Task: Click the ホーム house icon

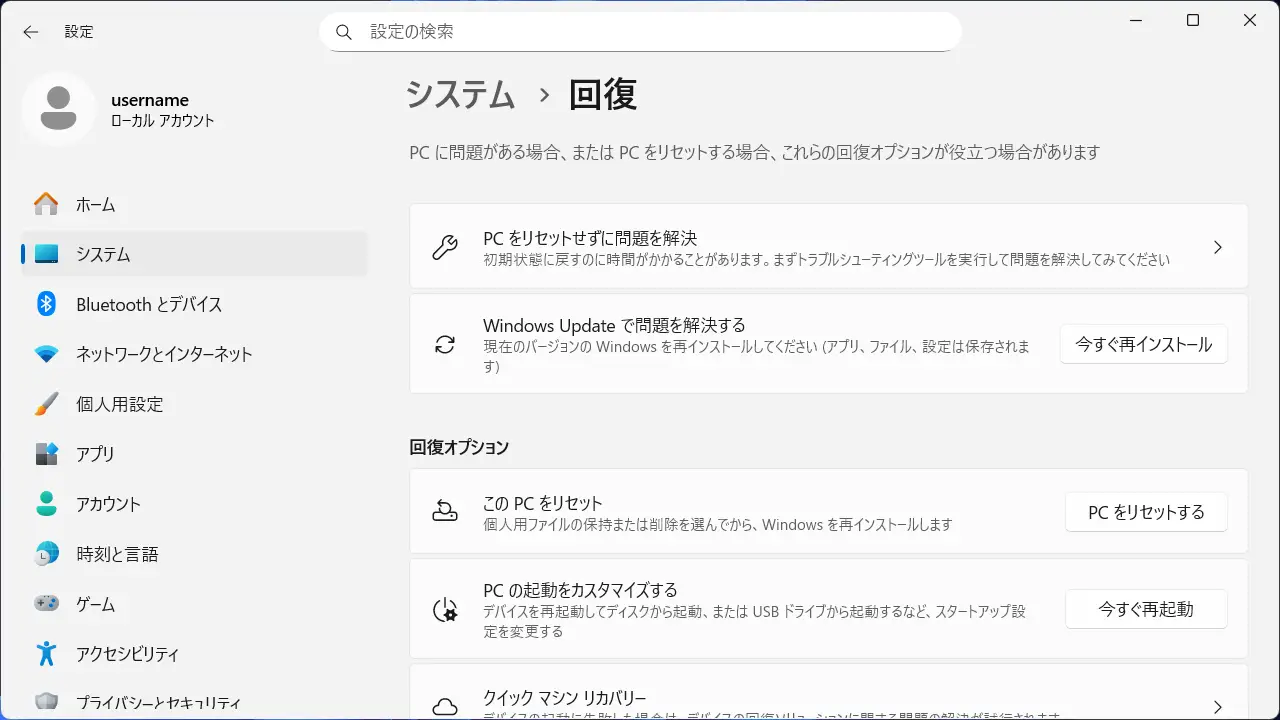Action: [x=46, y=204]
